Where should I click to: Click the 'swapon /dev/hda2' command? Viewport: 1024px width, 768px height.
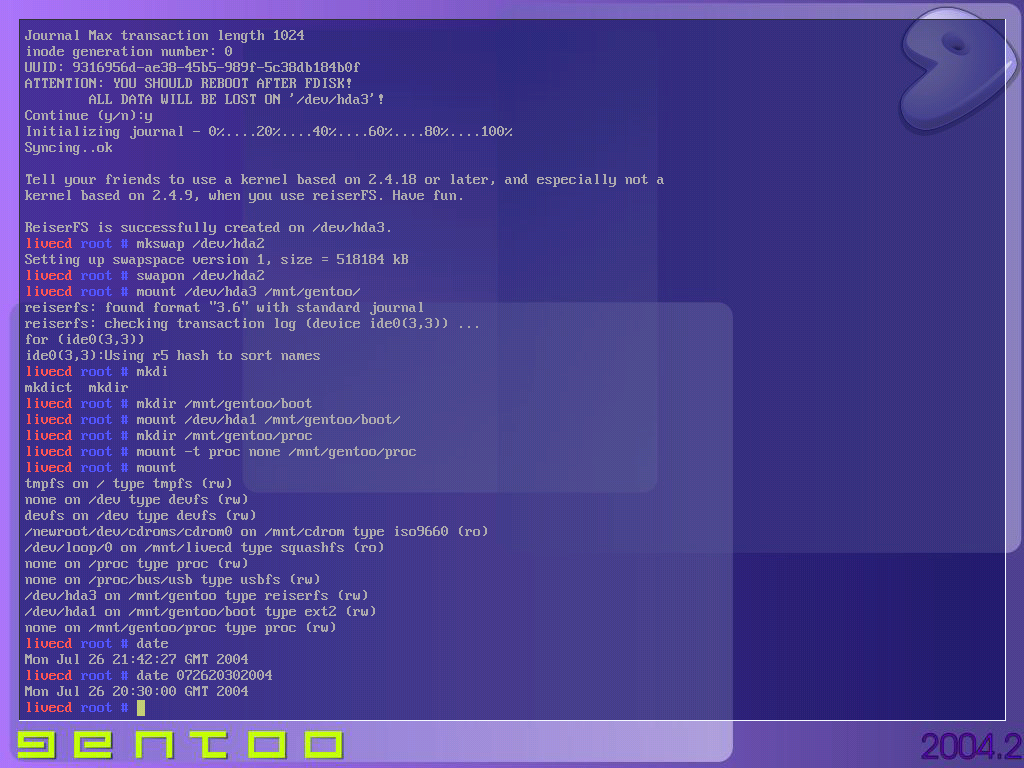pos(200,276)
